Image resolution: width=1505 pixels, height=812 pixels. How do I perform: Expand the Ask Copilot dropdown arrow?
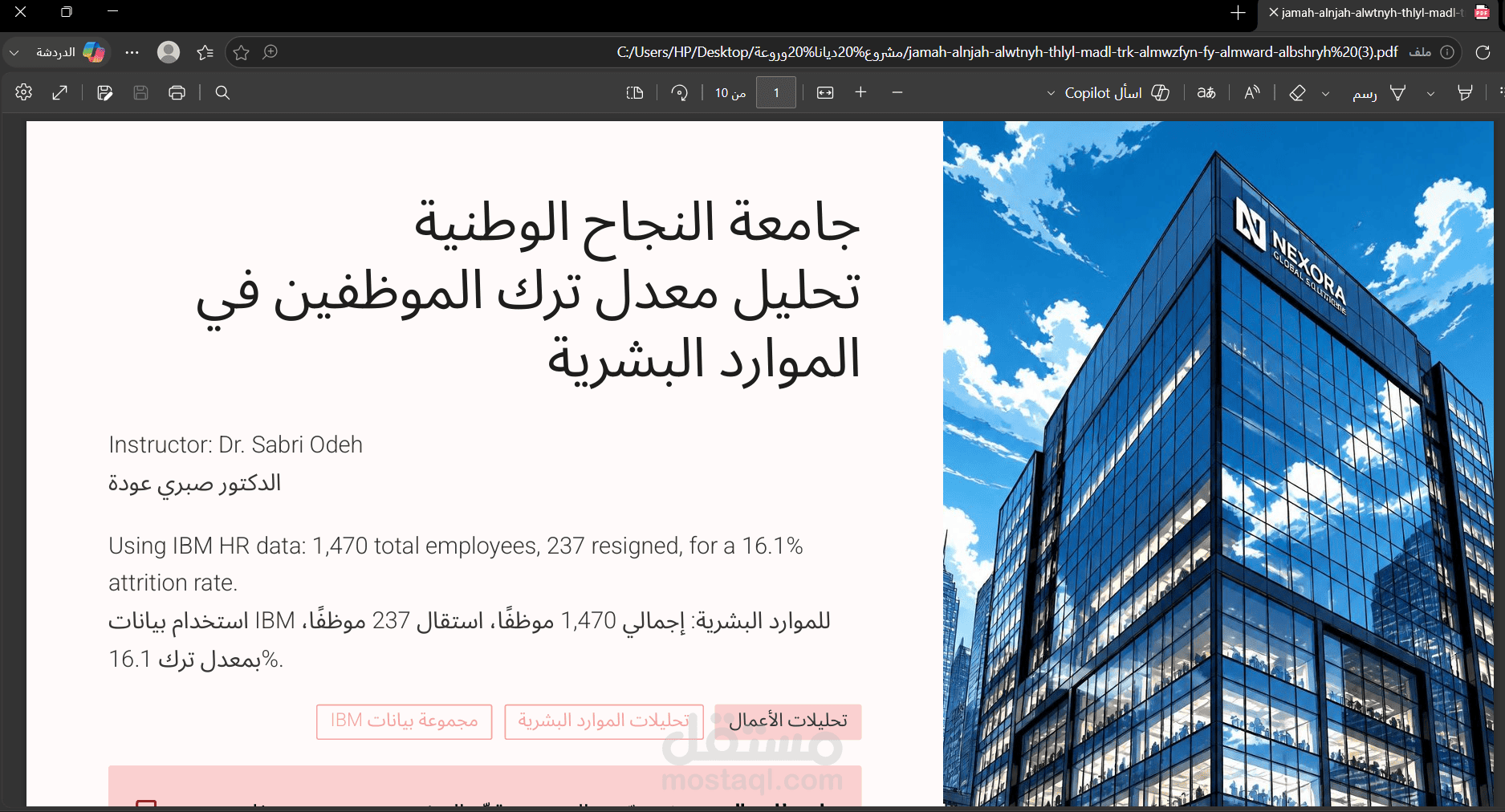(x=1051, y=93)
